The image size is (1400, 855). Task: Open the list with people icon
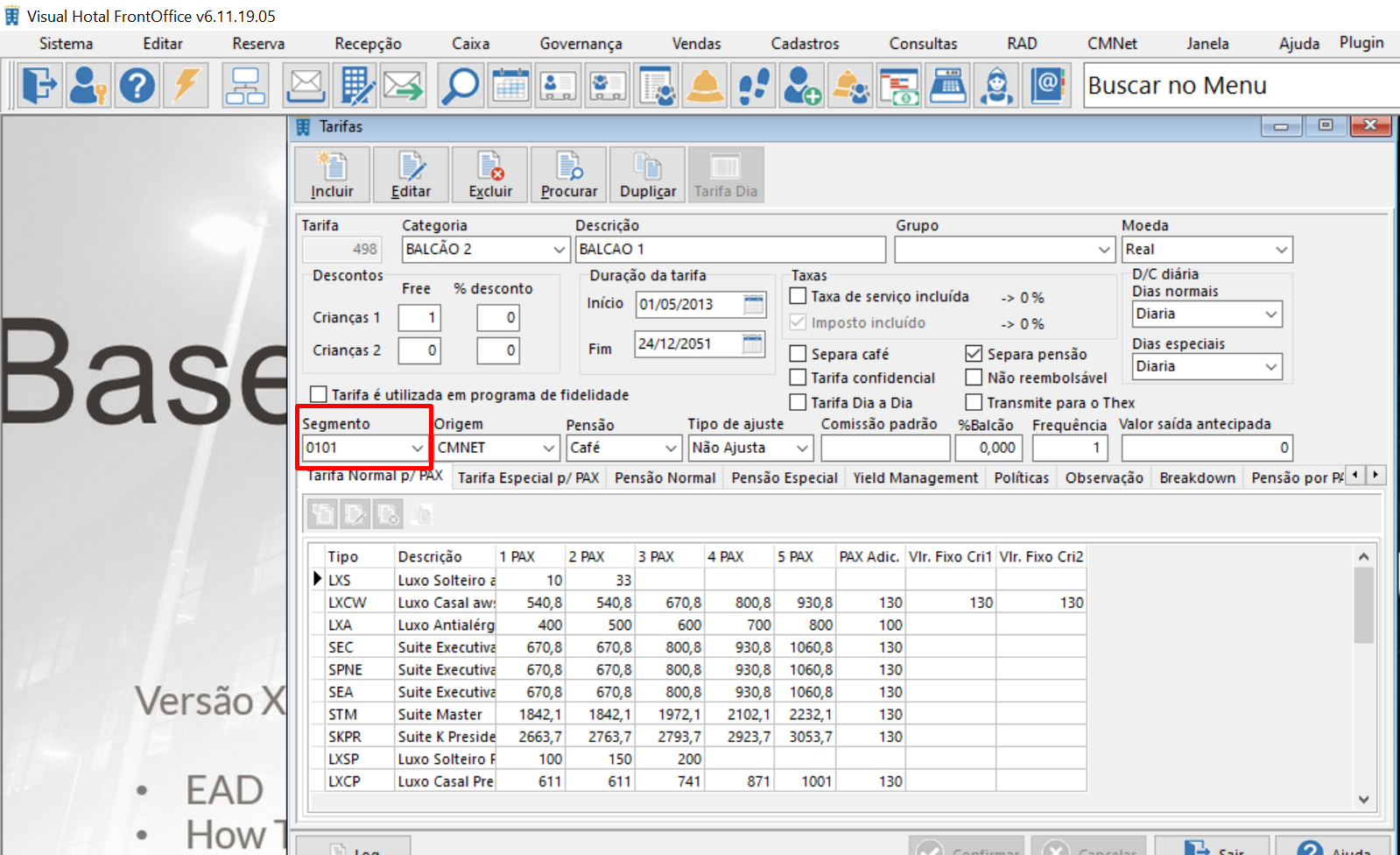[656, 86]
